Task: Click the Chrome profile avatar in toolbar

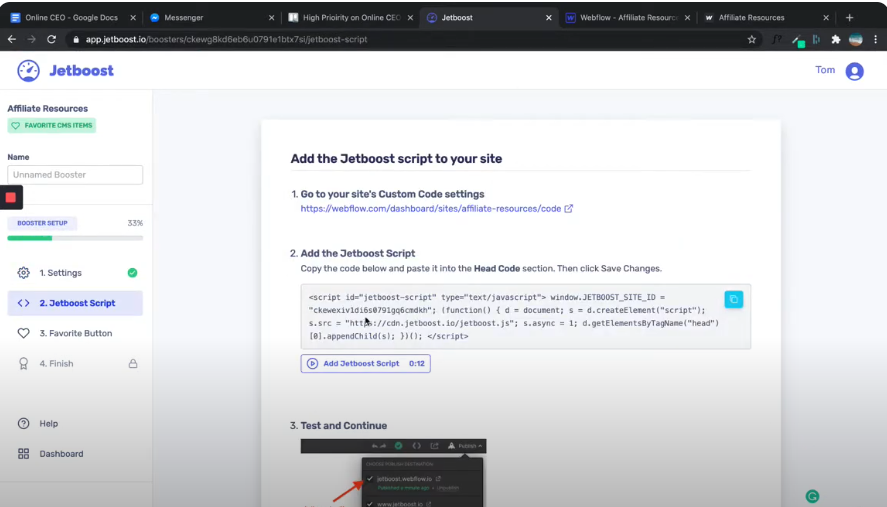Action: point(855,40)
